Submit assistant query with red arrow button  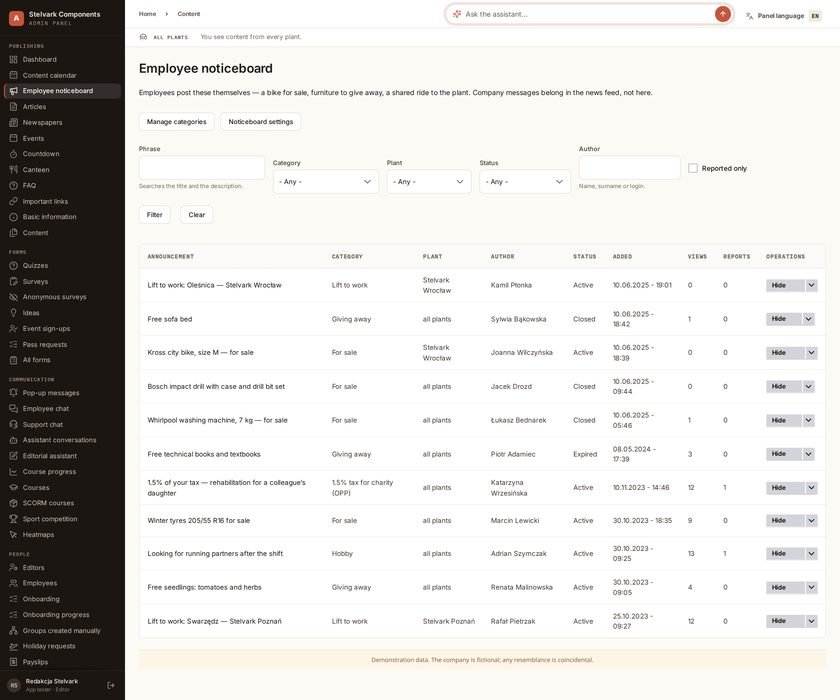coord(723,14)
